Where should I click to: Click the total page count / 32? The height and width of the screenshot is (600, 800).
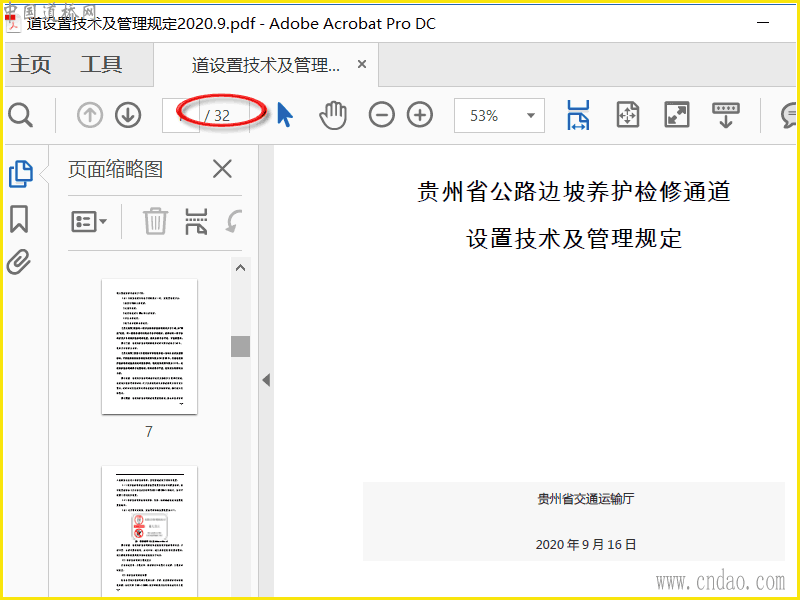(218, 116)
